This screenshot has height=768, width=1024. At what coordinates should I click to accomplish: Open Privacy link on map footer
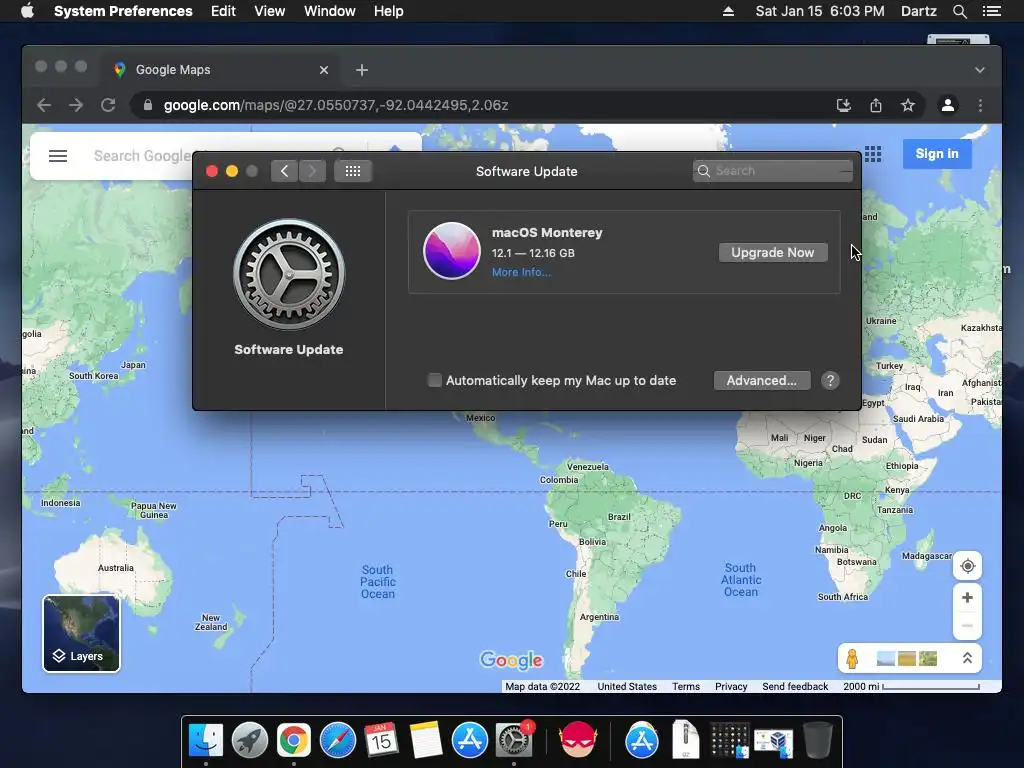click(x=731, y=686)
